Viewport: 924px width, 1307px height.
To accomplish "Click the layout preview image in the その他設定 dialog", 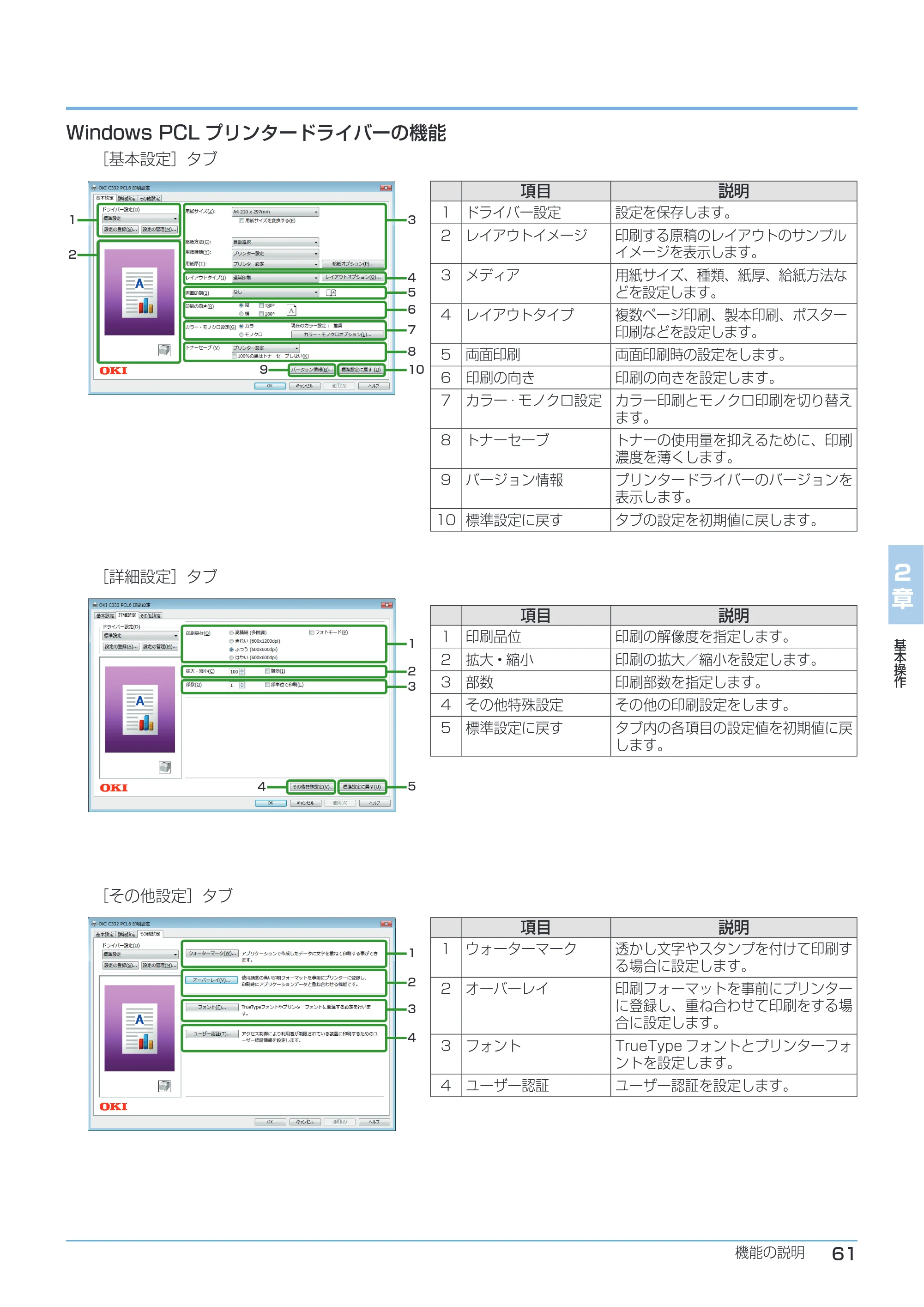I will click(x=139, y=1028).
